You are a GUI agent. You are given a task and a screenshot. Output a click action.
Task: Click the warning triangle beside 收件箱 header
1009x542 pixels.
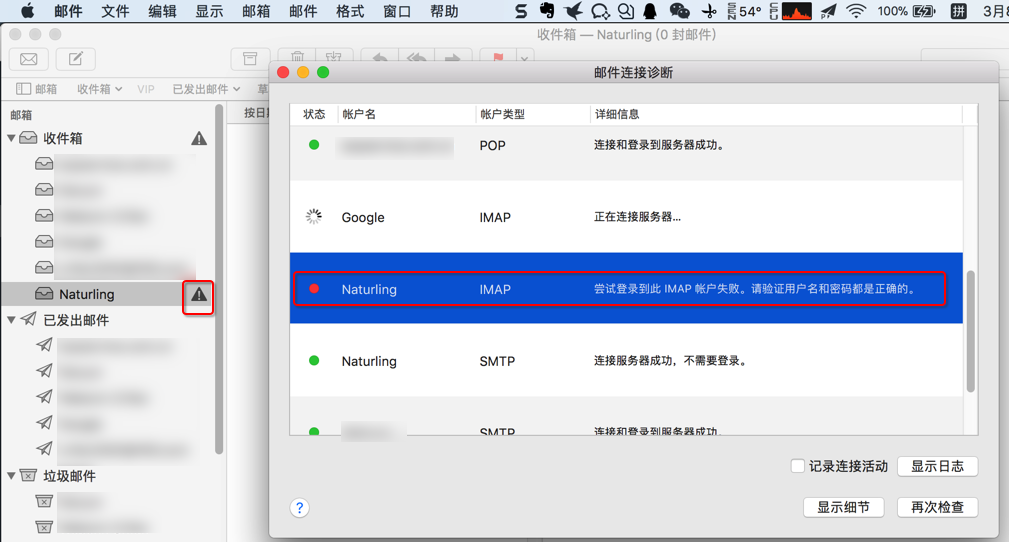pyautogui.click(x=199, y=138)
